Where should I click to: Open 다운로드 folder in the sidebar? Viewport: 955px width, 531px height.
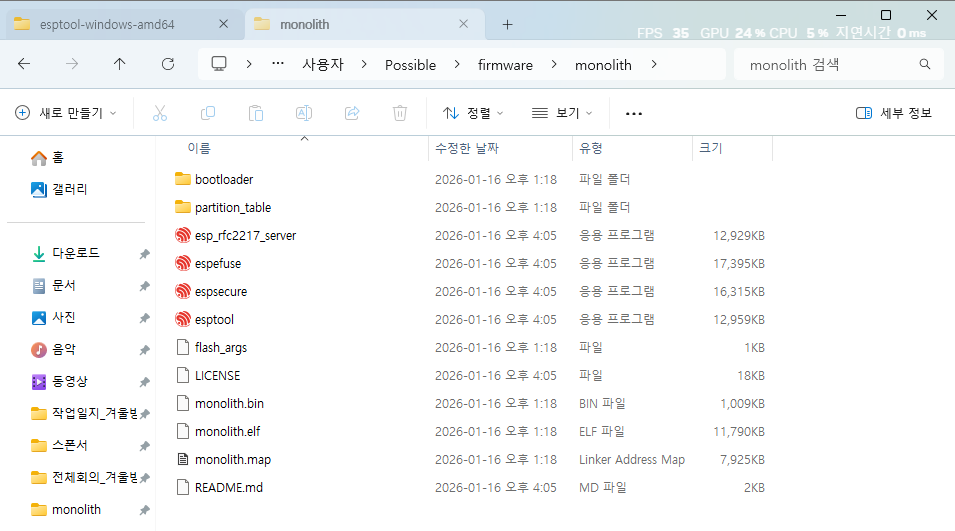coord(76,253)
